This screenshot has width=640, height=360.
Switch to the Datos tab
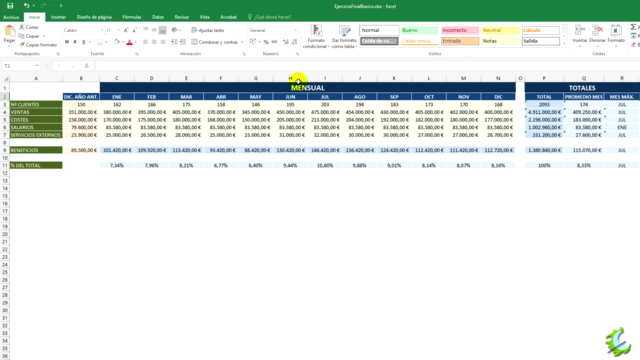pyautogui.click(x=158, y=17)
